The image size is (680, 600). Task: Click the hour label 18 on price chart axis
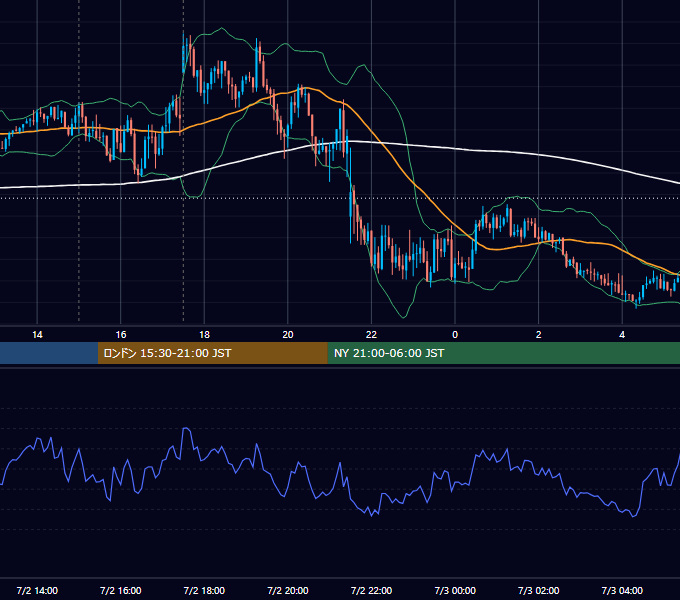coord(204,335)
